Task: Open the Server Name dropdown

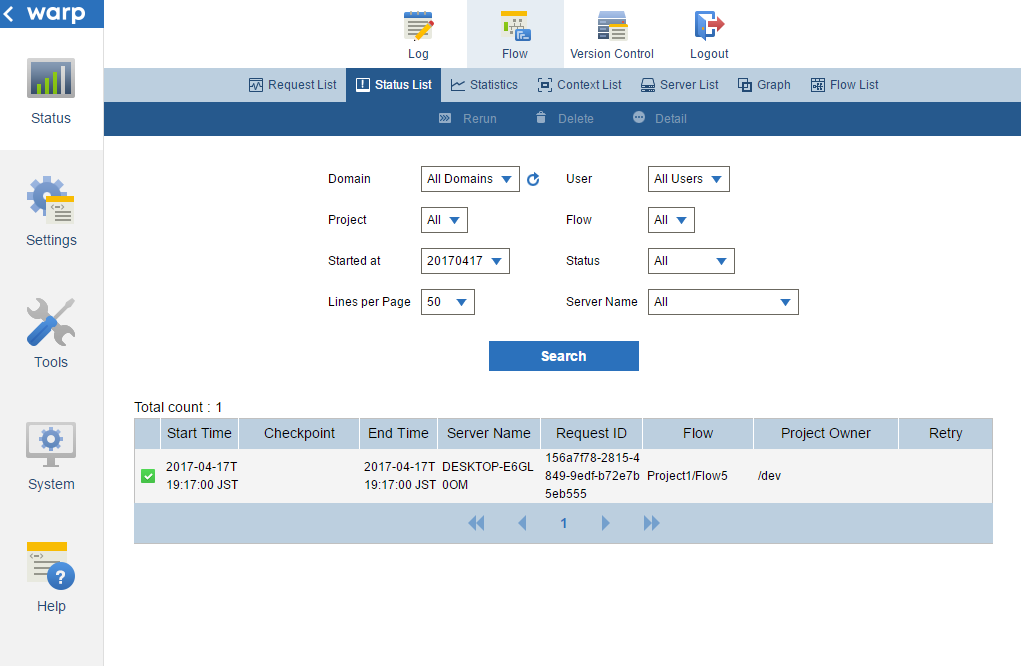Action: [x=722, y=301]
